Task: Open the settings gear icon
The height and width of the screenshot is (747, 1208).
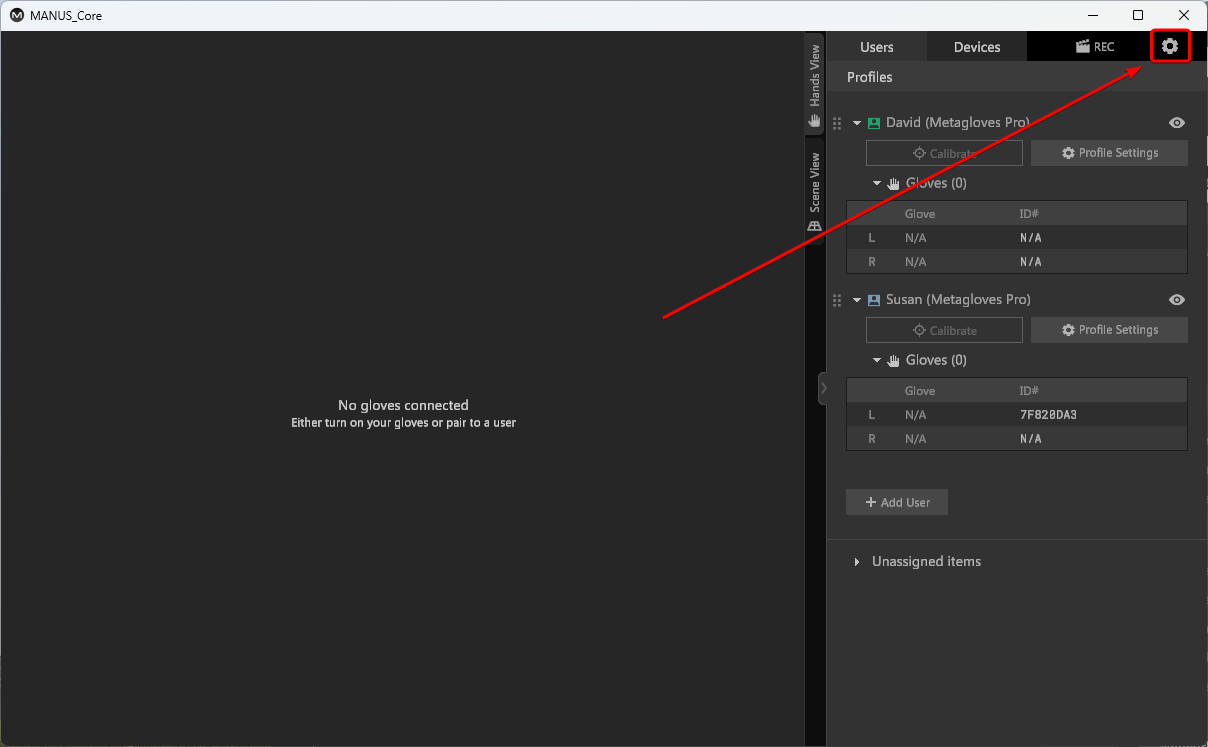Action: pyautogui.click(x=1169, y=46)
